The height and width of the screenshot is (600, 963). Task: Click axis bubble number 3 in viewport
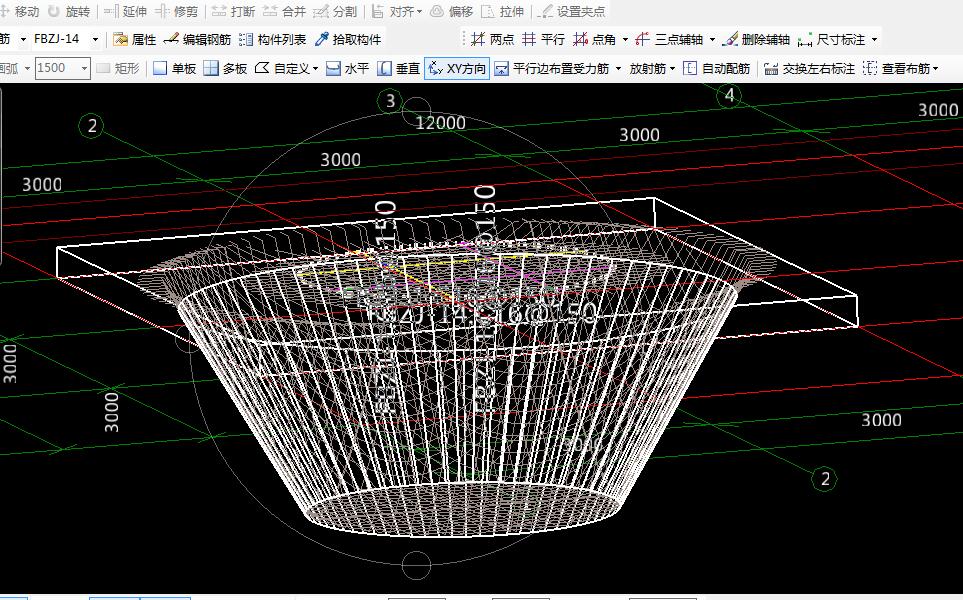tap(391, 101)
